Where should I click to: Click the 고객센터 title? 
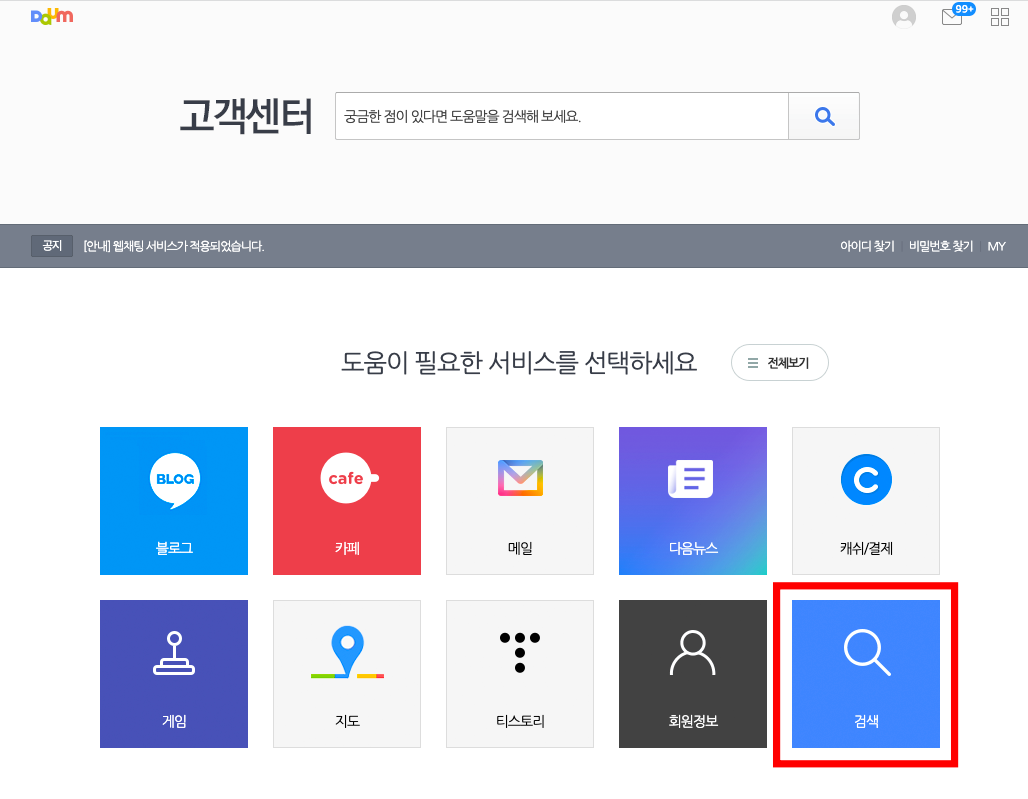pos(247,116)
